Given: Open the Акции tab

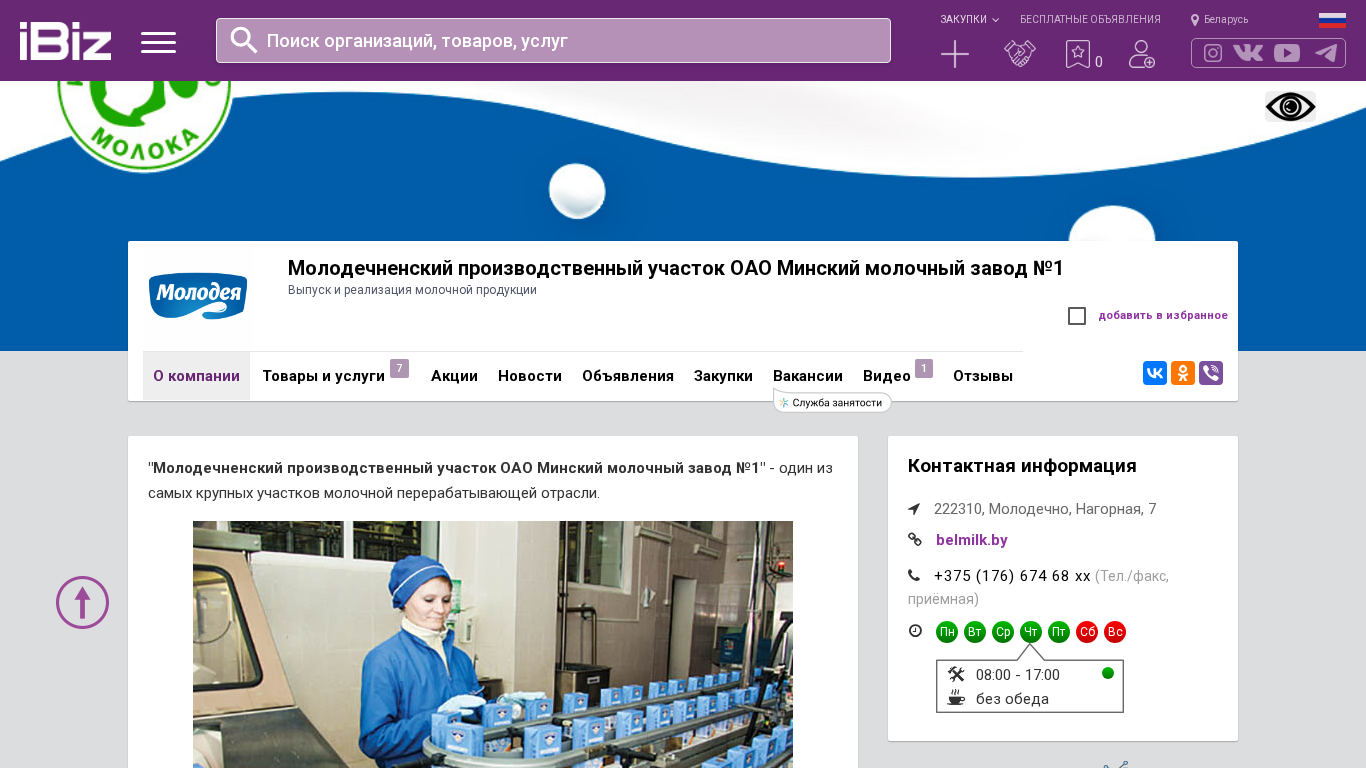Looking at the screenshot, I should coord(454,376).
